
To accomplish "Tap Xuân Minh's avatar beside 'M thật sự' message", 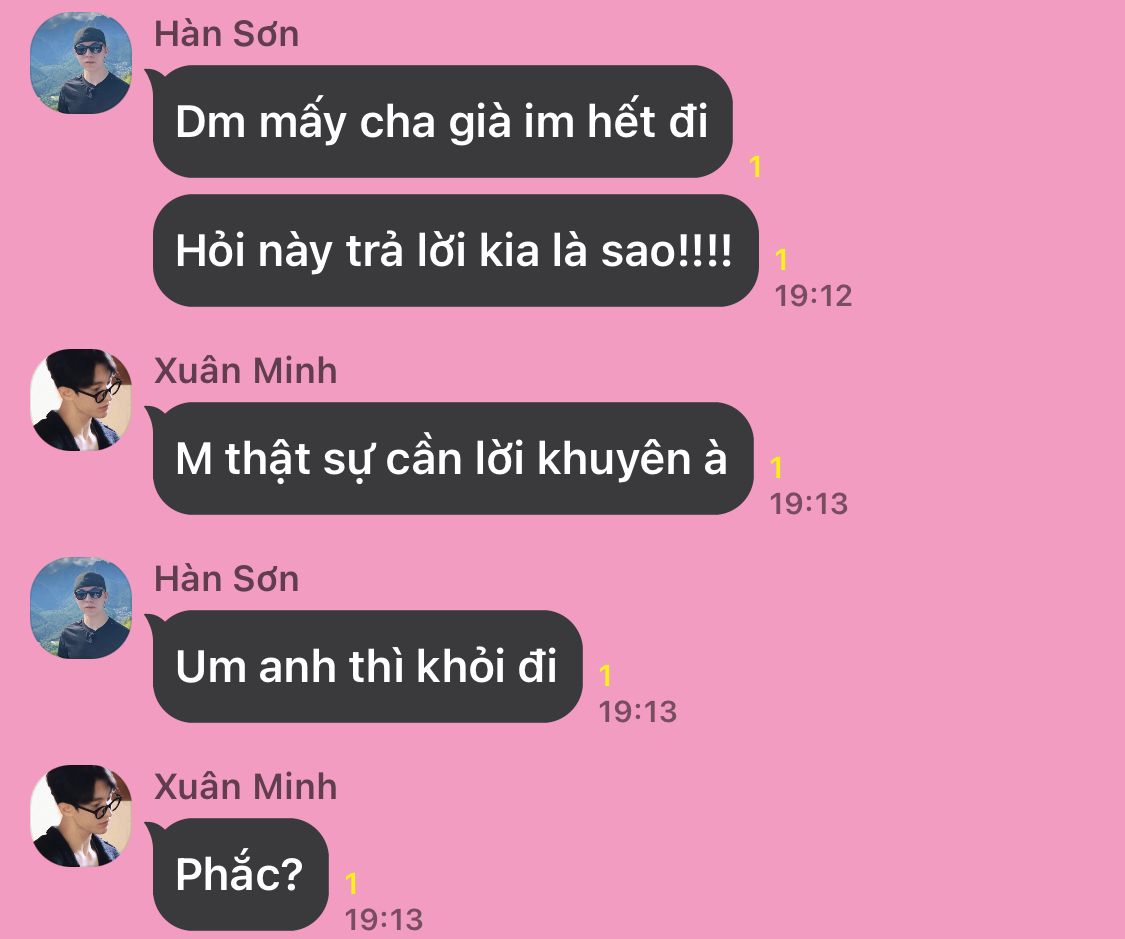I will 81,400.
